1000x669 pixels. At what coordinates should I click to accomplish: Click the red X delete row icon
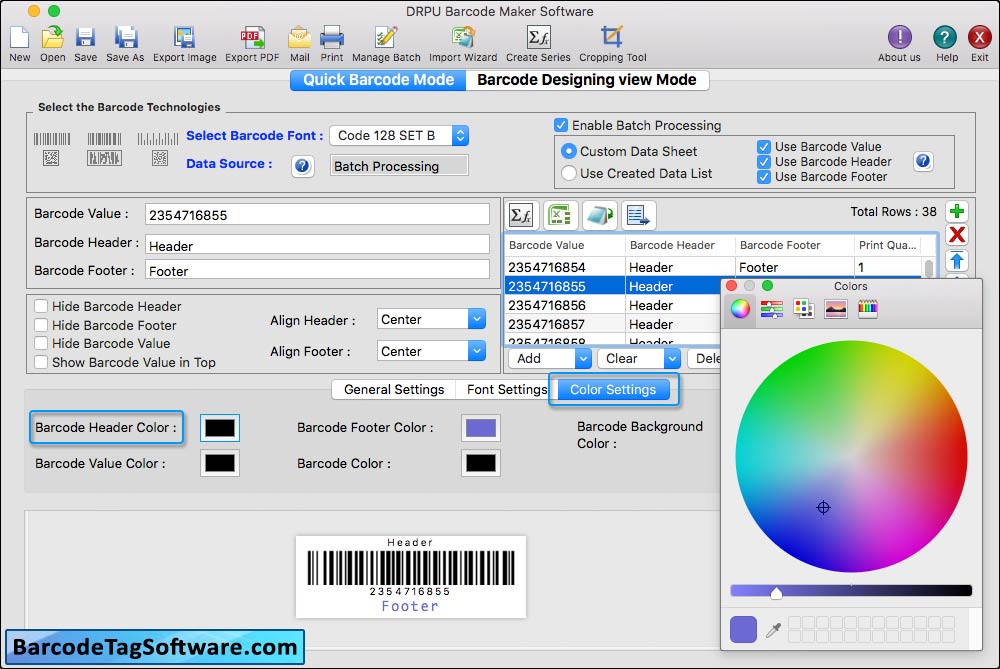(x=957, y=235)
